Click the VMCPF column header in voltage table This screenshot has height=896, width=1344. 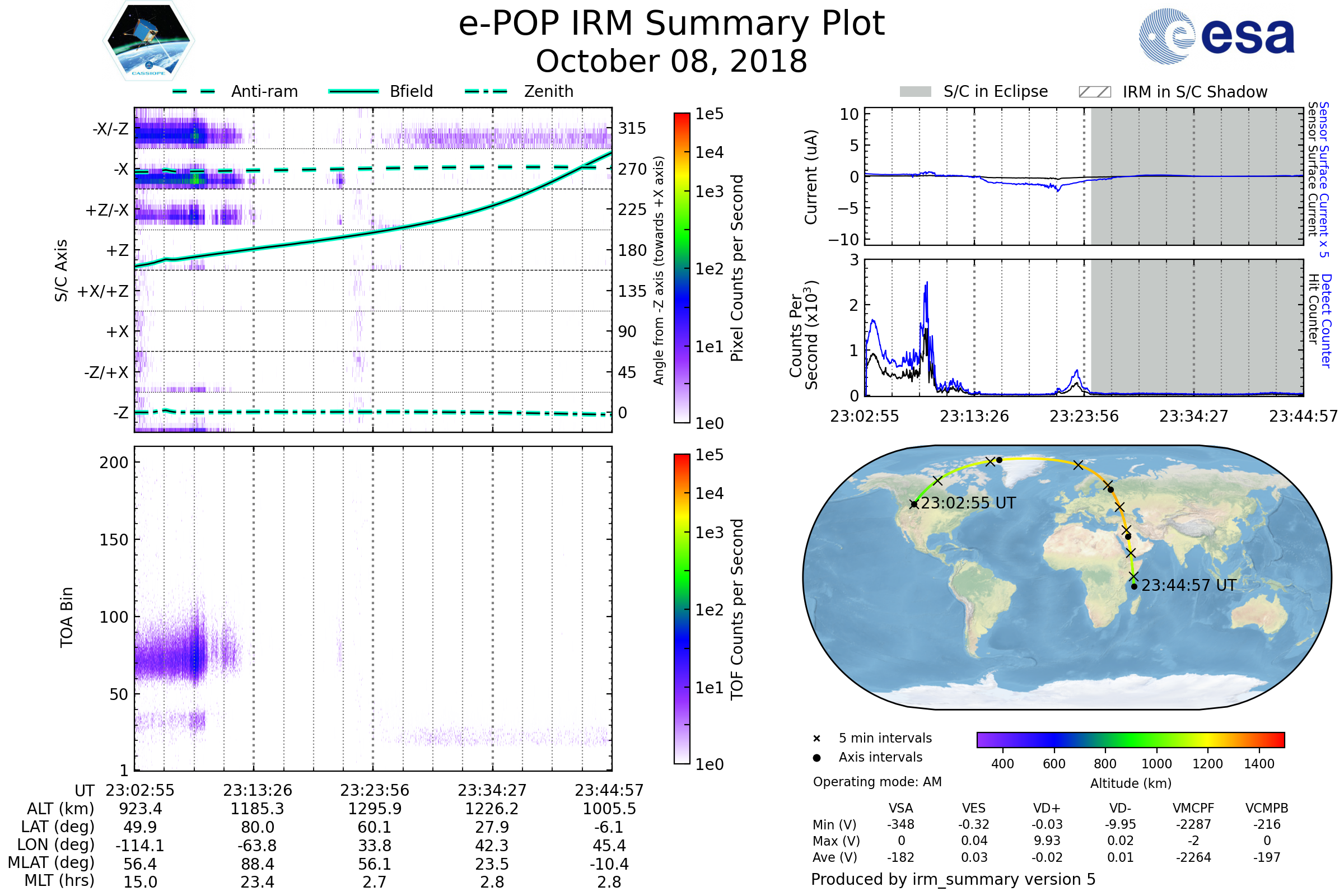1193,808
